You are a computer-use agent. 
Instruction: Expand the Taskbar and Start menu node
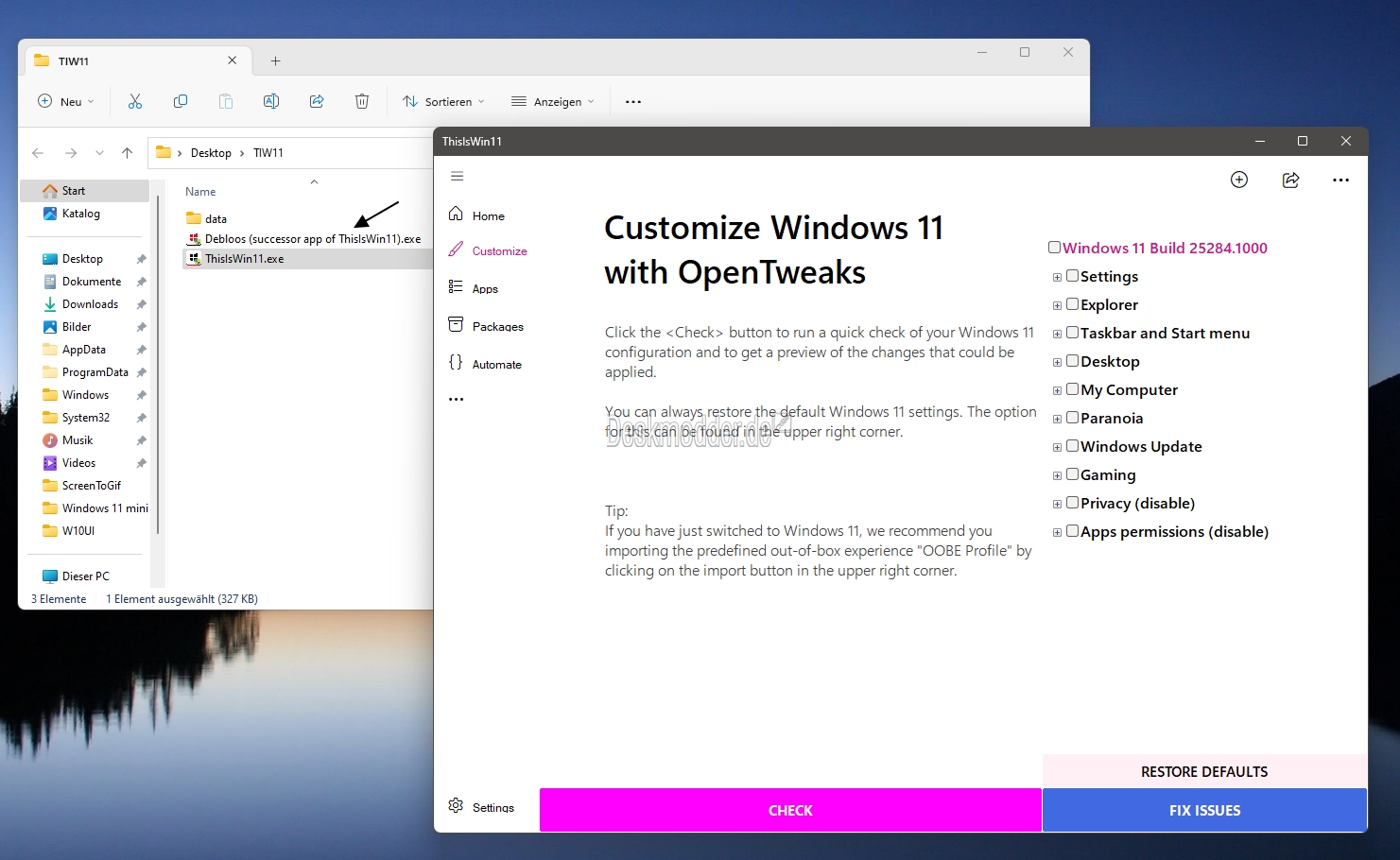point(1057,334)
